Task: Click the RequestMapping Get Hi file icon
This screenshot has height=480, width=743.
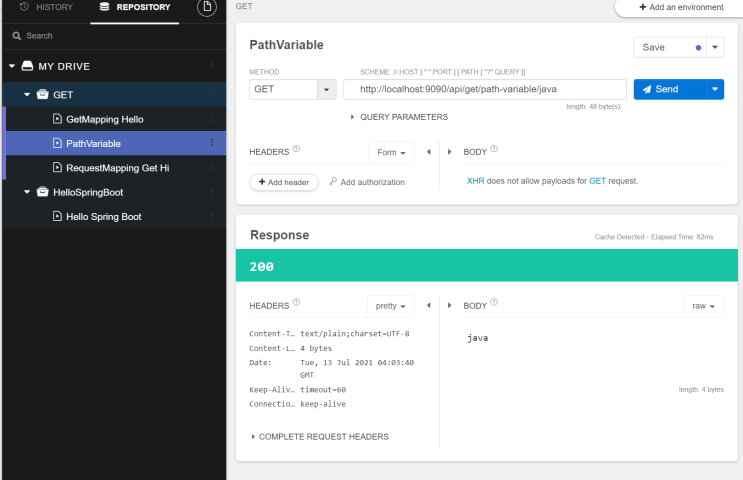Action: (57, 167)
